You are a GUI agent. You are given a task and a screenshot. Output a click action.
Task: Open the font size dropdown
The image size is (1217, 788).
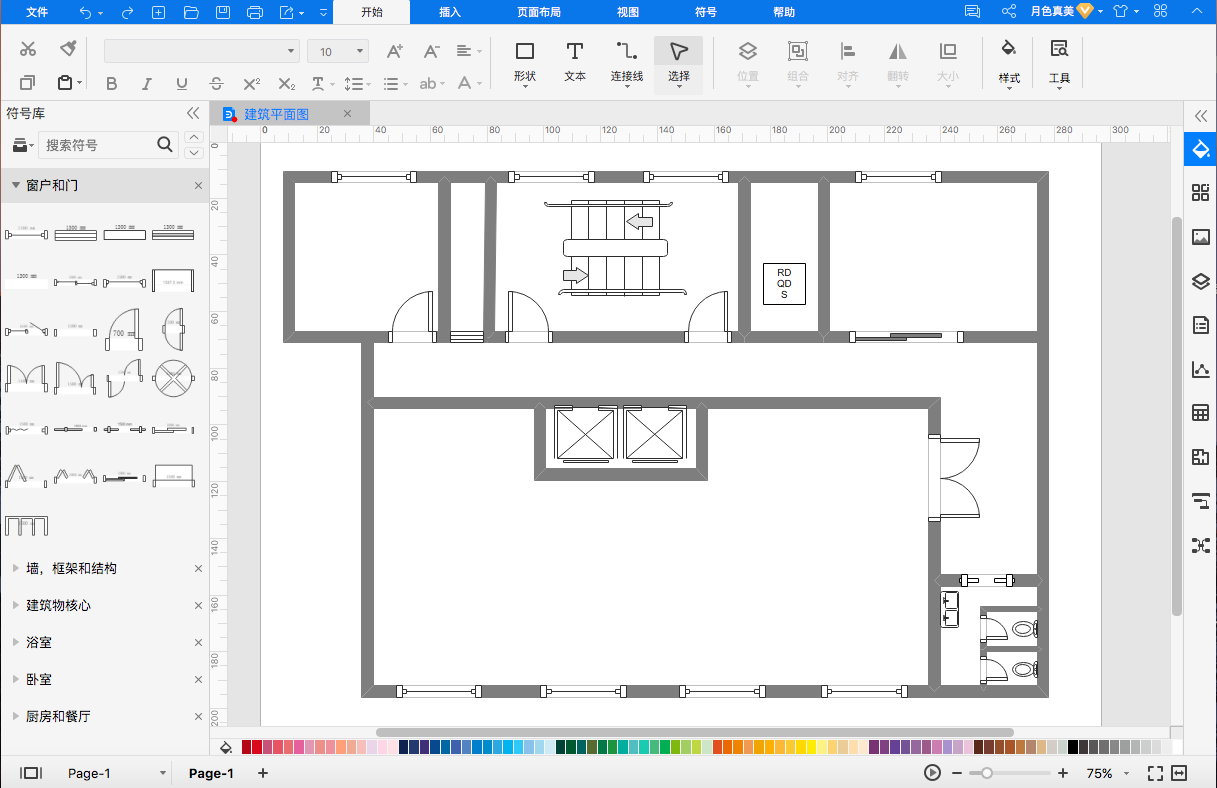[360, 51]
